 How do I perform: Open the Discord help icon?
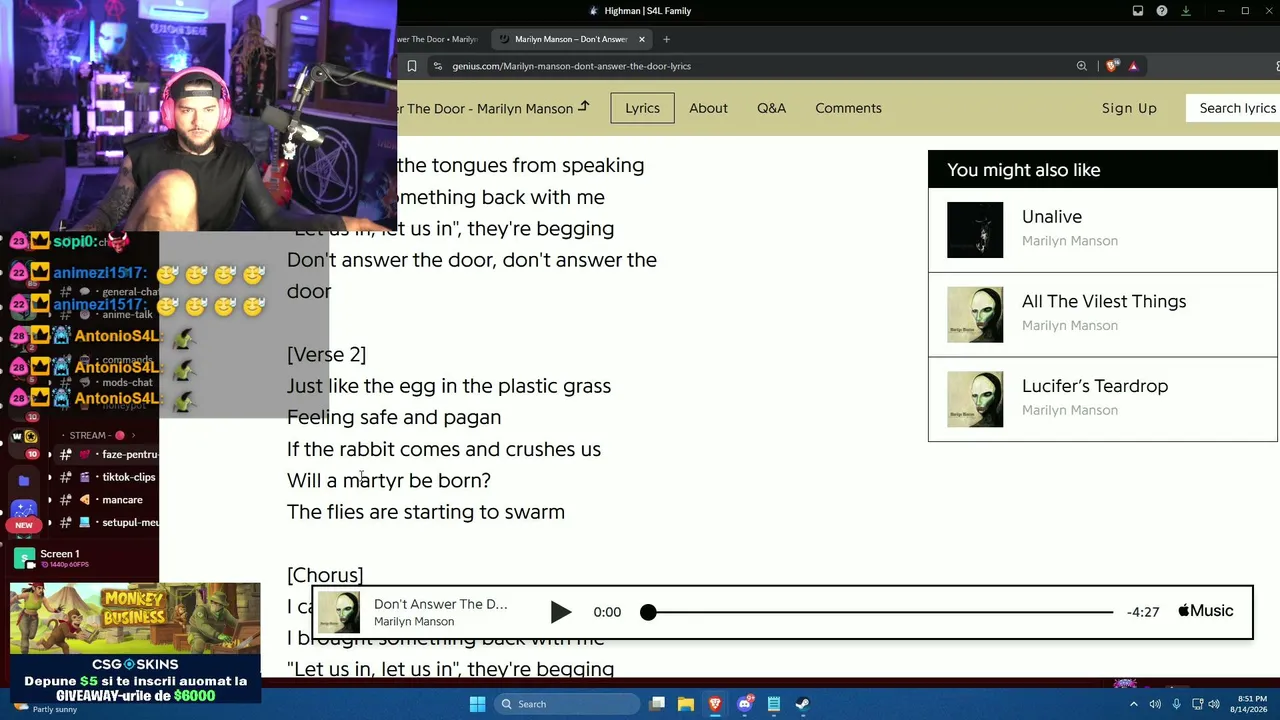(1162, 11)
